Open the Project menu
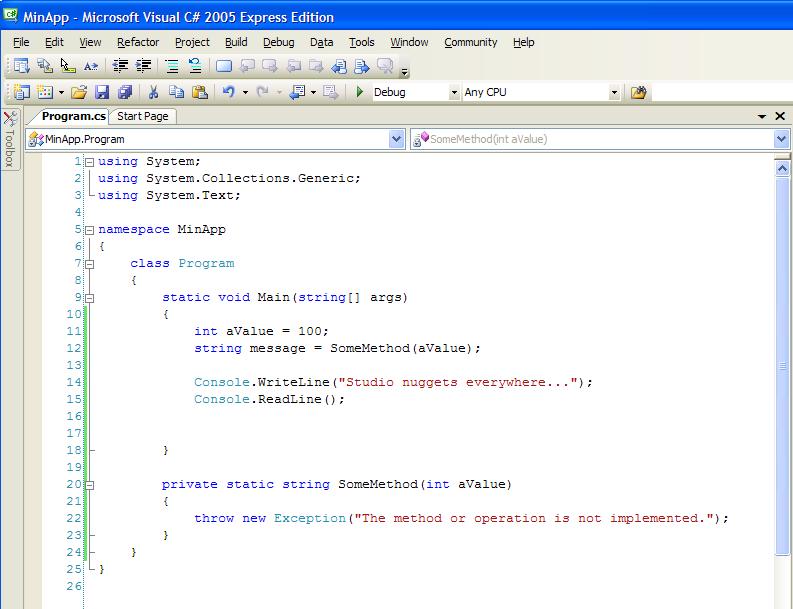 192,42
